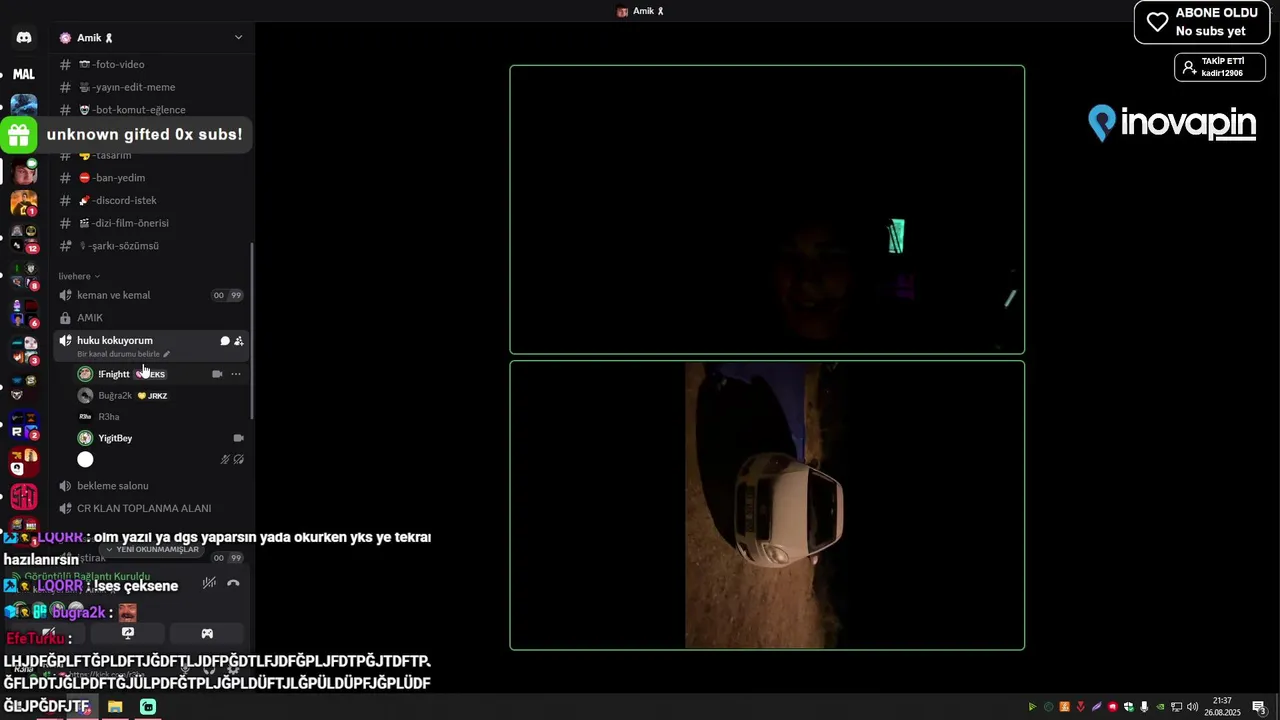Image resolution: width=1280 pixels, height=720 pixels.
Task: Join CR KLAN TOPLANMA ALANI channel
Action: [x=152, y=508]
